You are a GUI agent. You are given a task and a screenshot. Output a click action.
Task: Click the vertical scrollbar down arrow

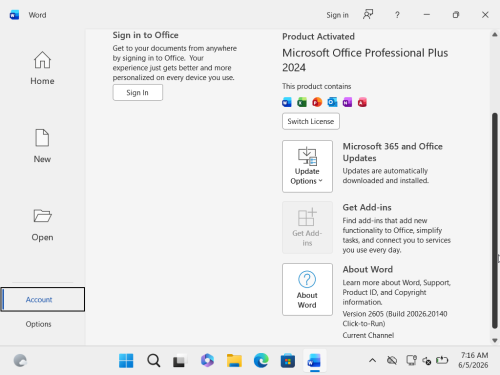coord(495,340)
